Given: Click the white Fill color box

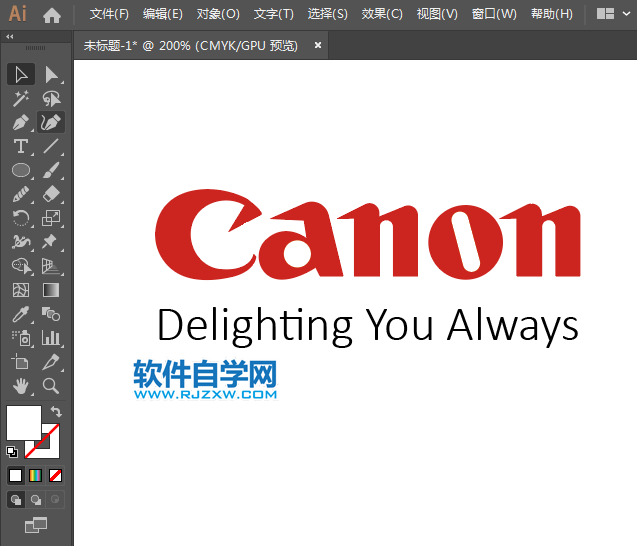Looking at the screenshot, I should click(x=24, y=422).
